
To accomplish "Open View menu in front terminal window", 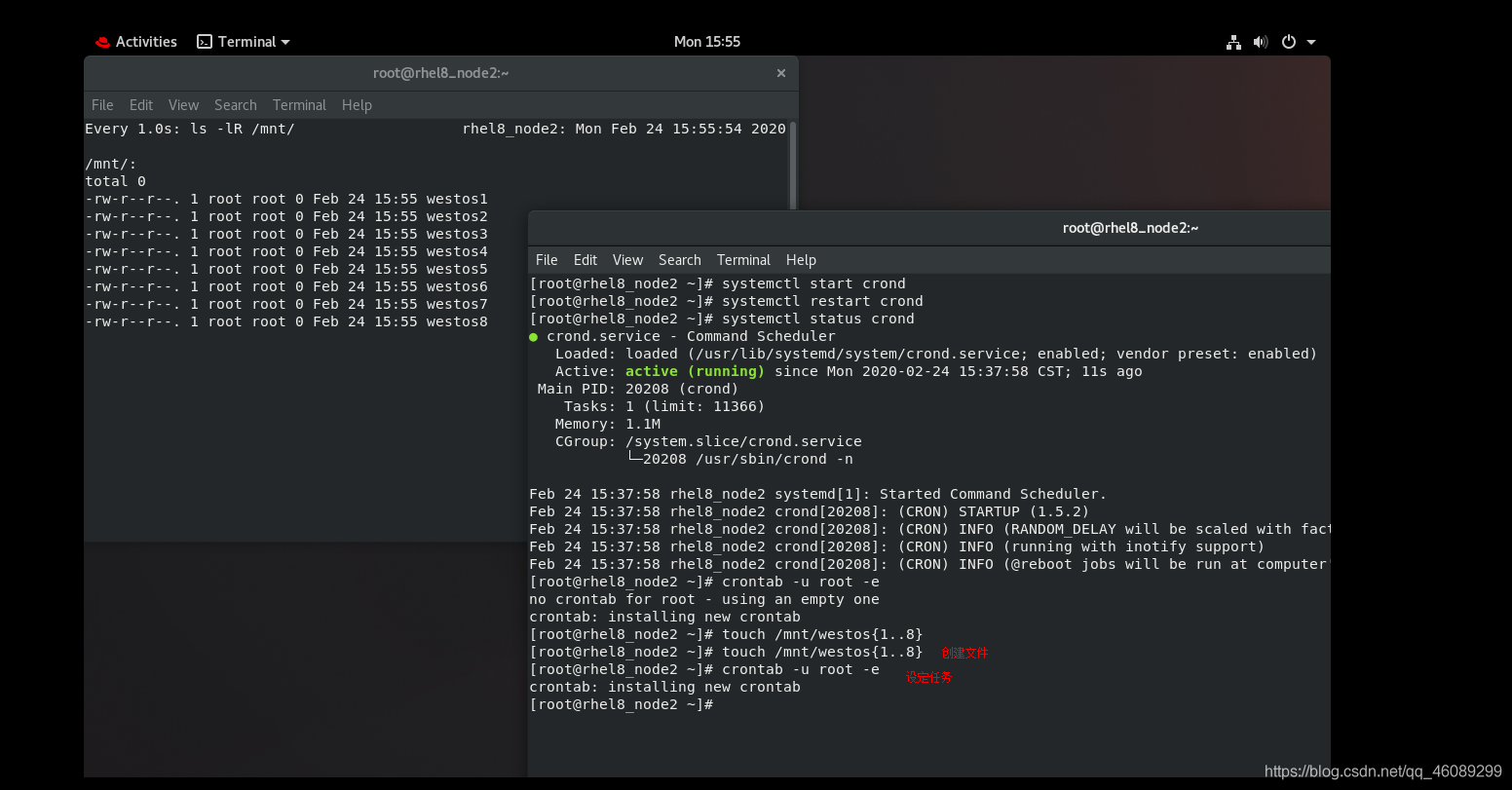I will [x=627, y=260].
